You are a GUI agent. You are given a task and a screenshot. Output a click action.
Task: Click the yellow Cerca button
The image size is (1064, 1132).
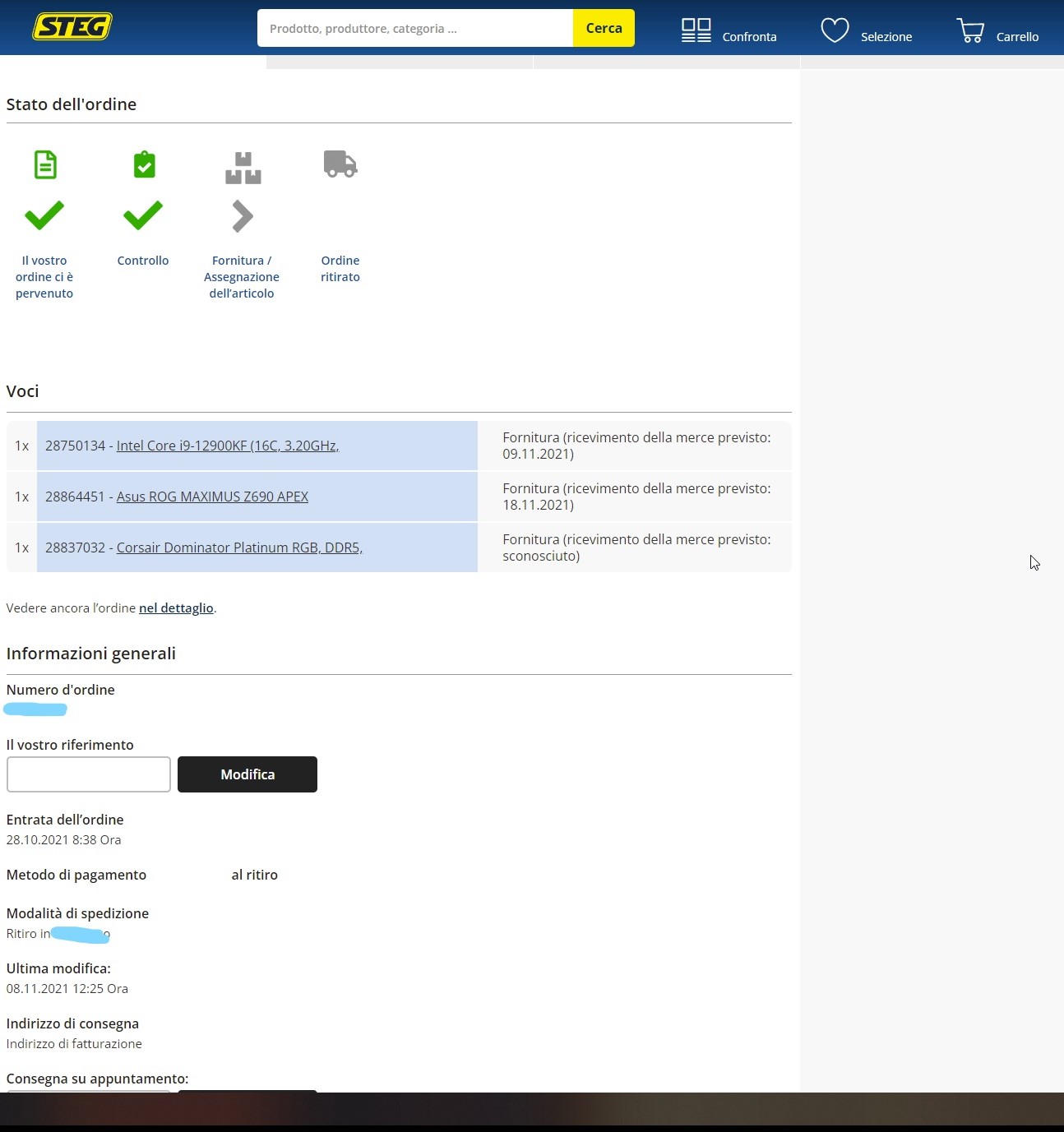pyautogui.click(x=604, y=28)
